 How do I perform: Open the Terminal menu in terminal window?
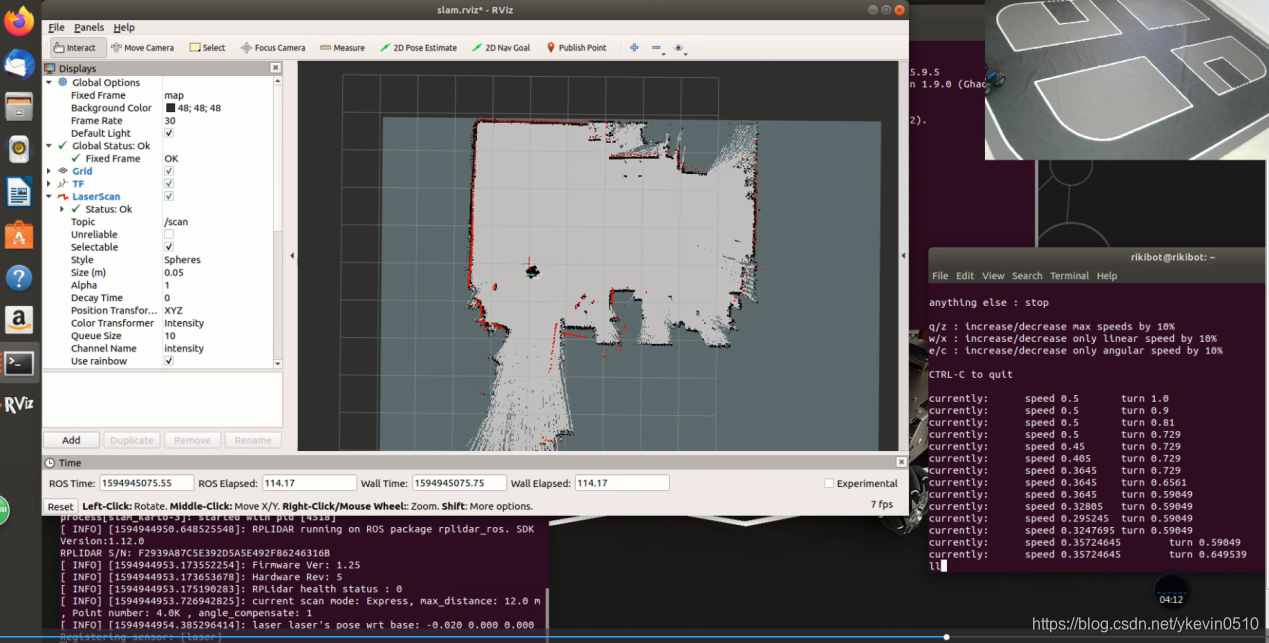(x=1069, y=276)
